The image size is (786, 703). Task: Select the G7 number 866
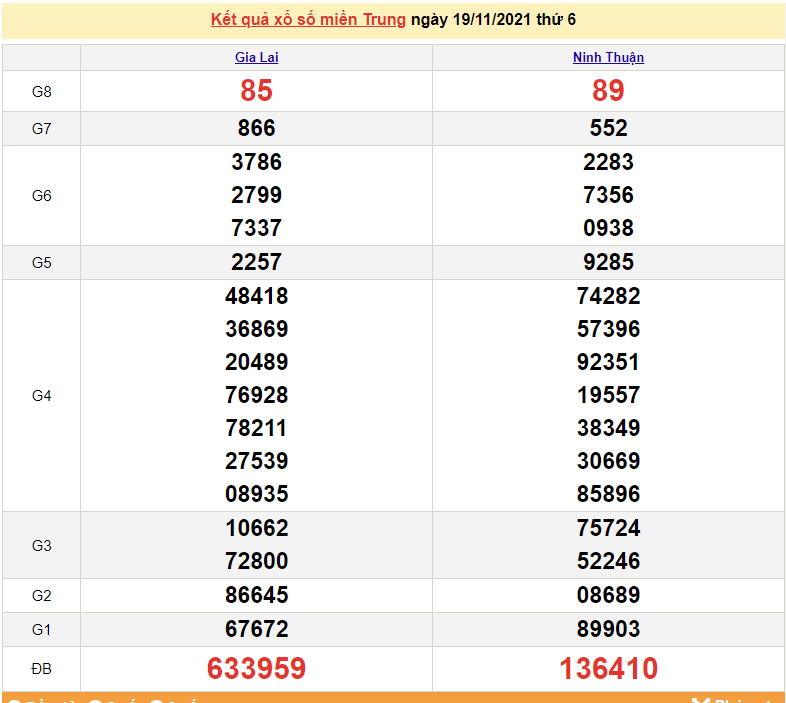[x=256, y=128]
